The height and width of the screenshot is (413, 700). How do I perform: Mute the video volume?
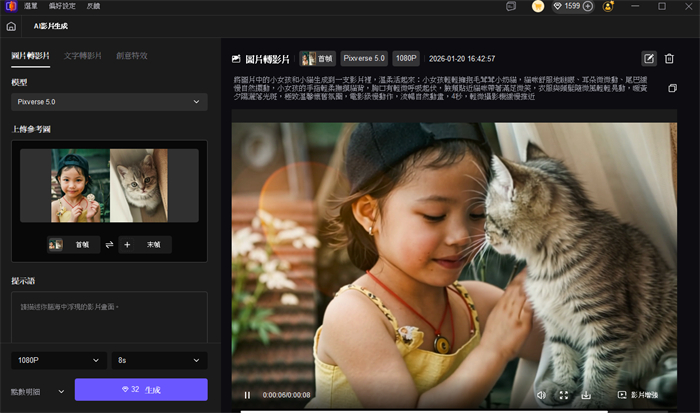click(x=542, y=395)
